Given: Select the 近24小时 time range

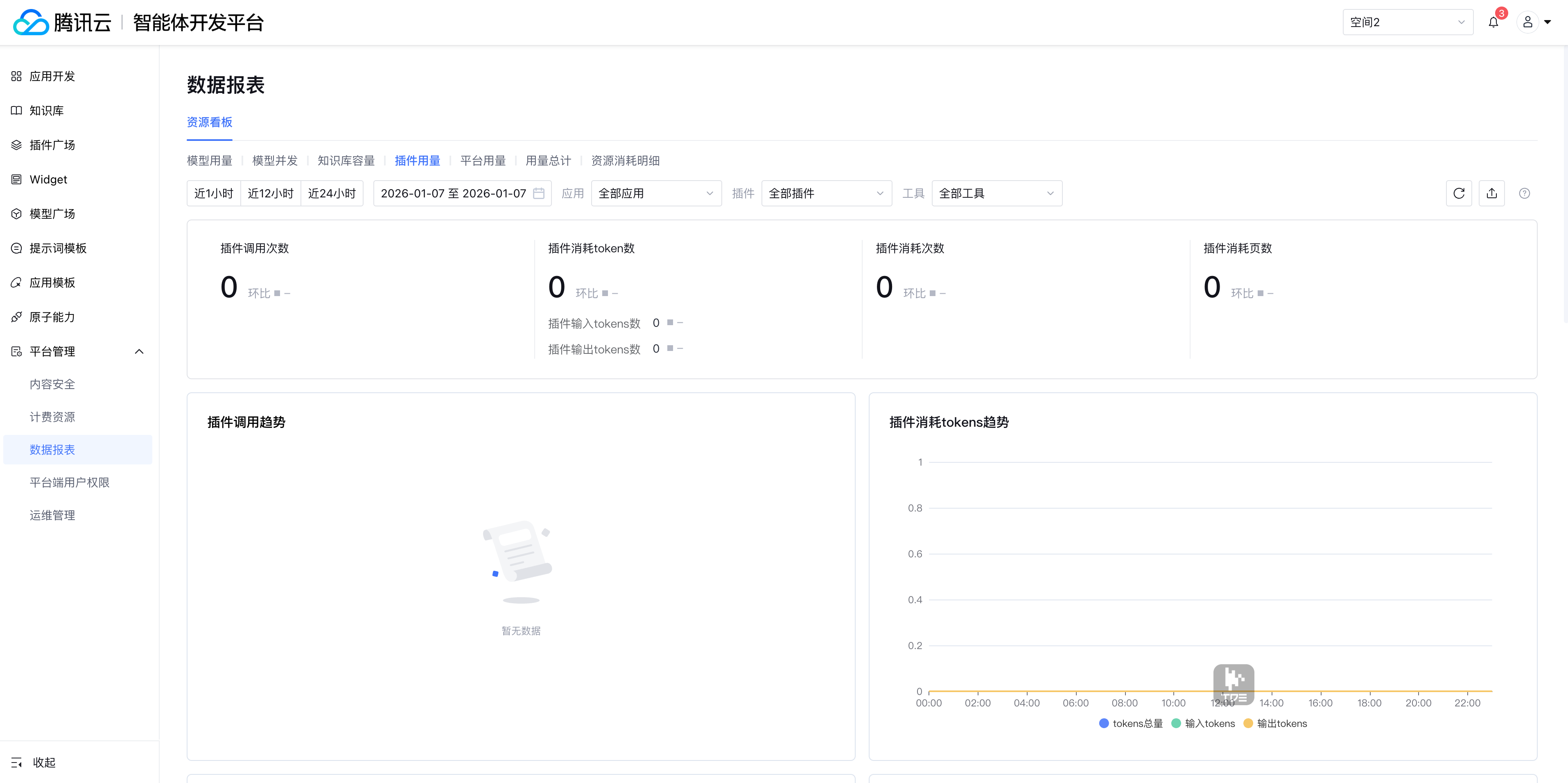Looking at the screenshot, I should click(x=332, y=194).
